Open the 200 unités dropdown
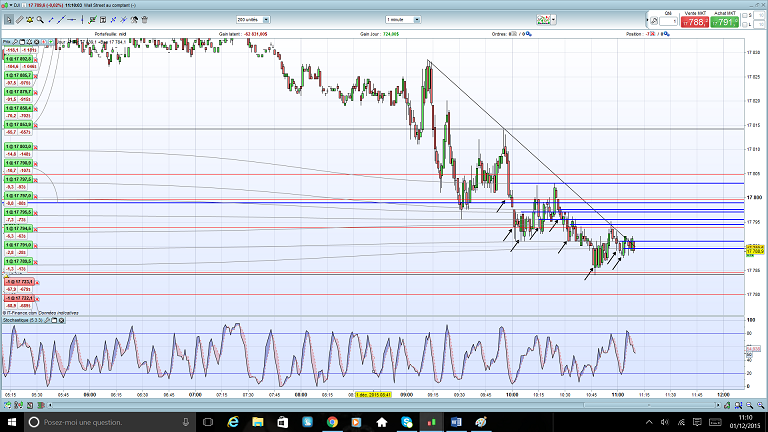 tap(266, 20)
